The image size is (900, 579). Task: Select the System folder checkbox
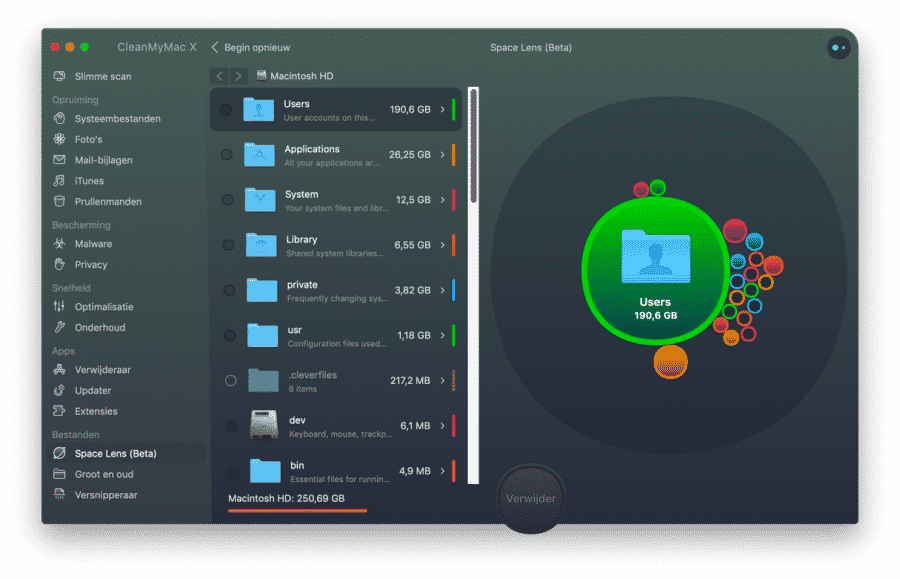tap(227, 200)
